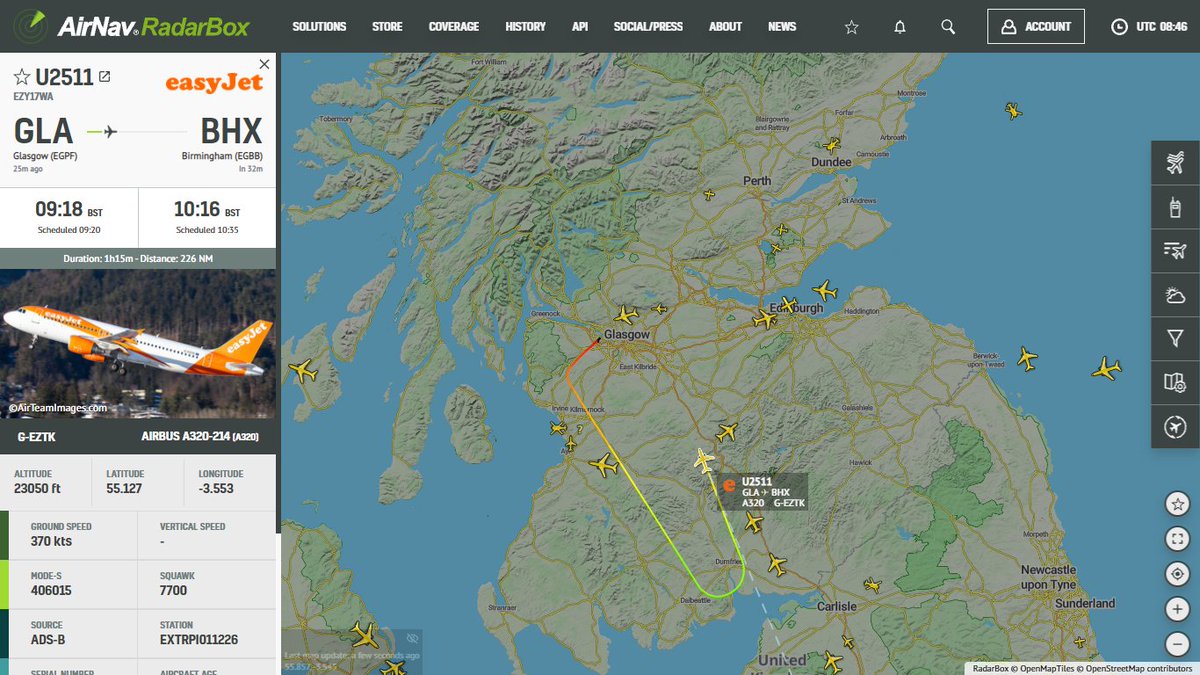Click the Airbus A320-214 aircraft type
Screen dimensions: 1200x675
[x=202, y=438]
